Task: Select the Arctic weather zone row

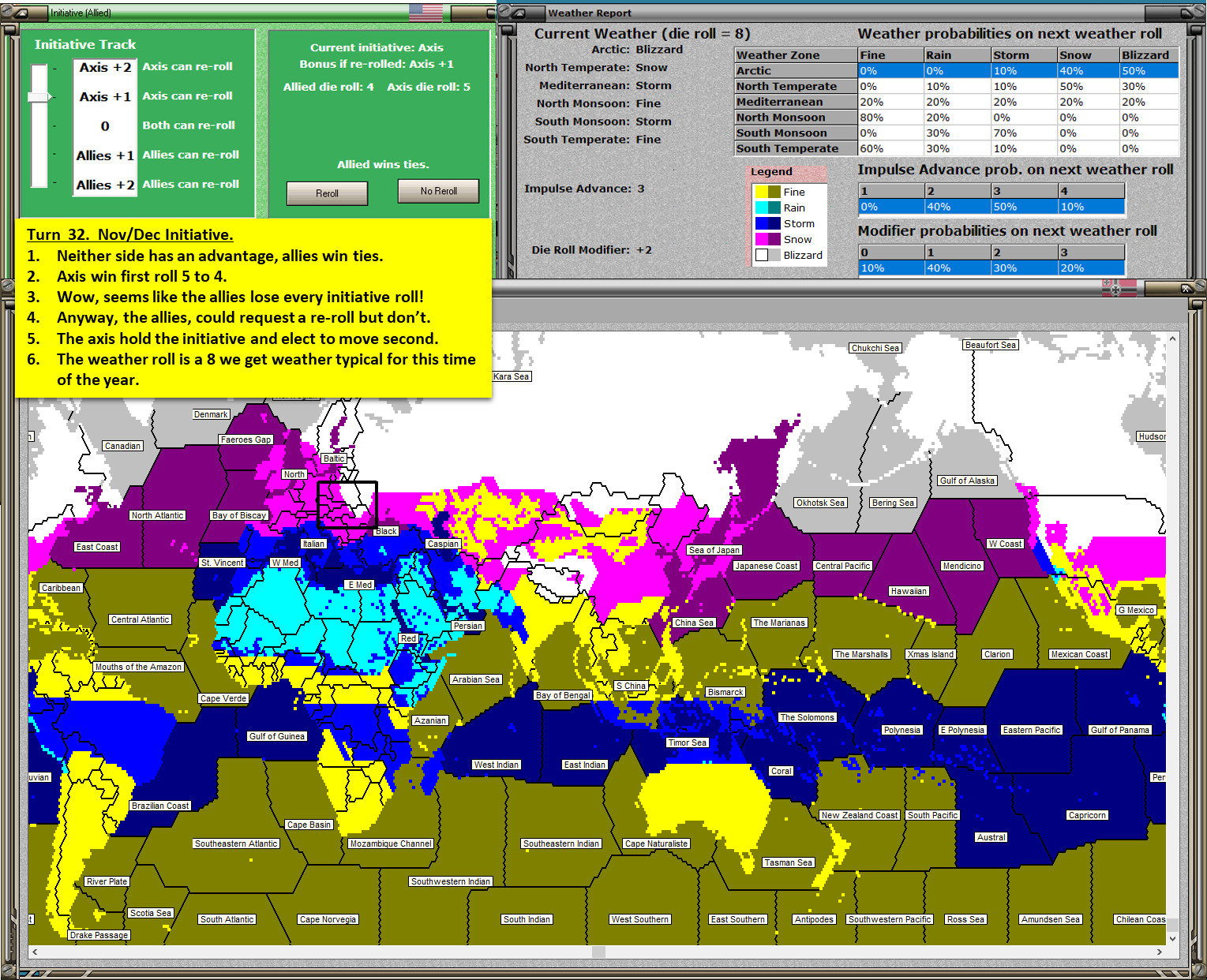Action: 957,70
